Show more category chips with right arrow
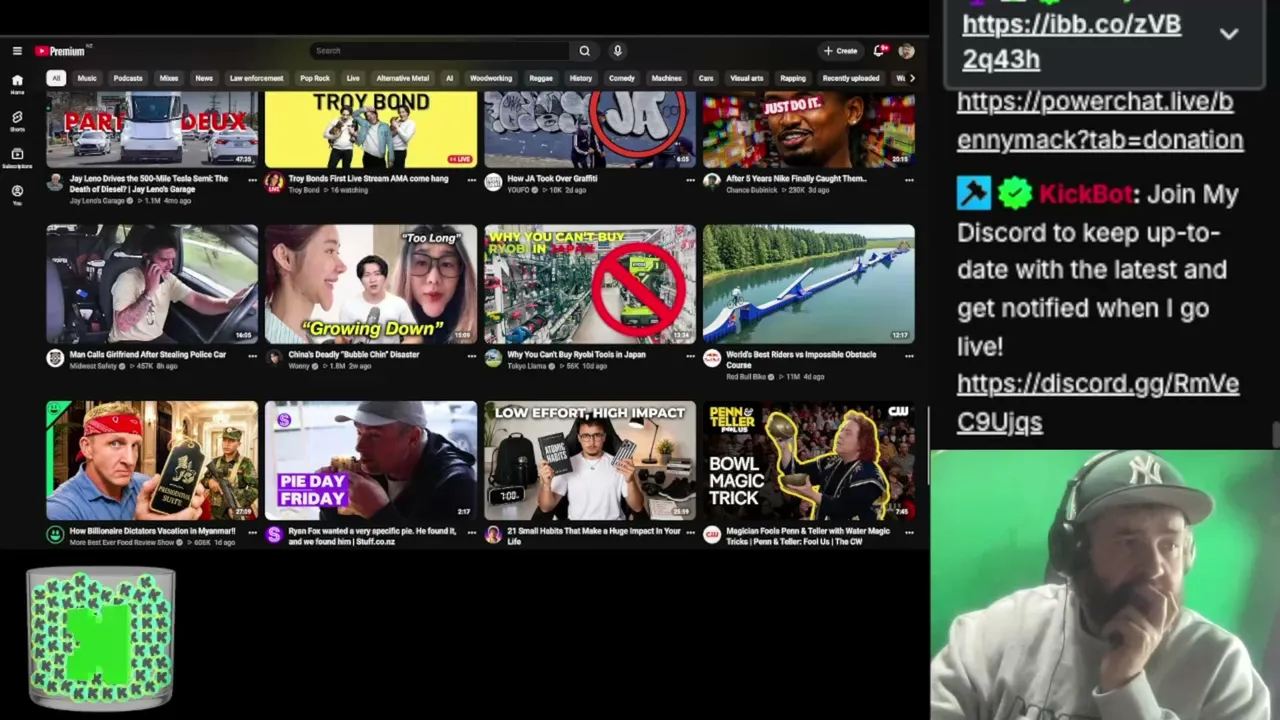Image resolution: width=1280 pixels, height=720 pixels. point(911,78)
